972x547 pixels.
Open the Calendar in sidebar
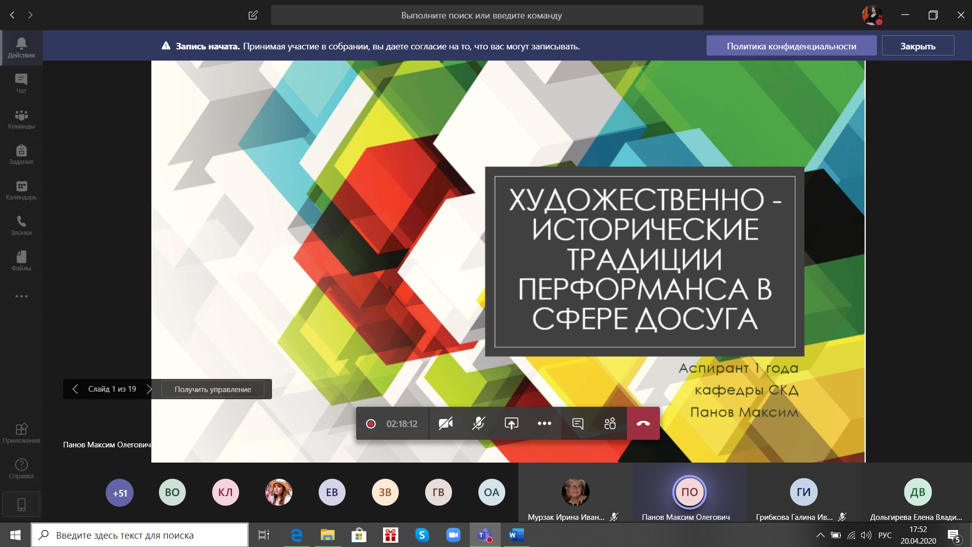pos(21,190)
